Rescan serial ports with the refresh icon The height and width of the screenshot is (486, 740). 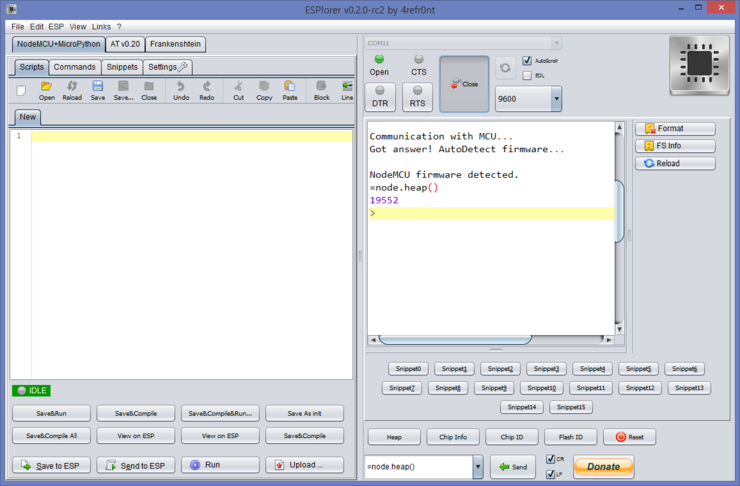pyautogui.click(x=505, y=67)
